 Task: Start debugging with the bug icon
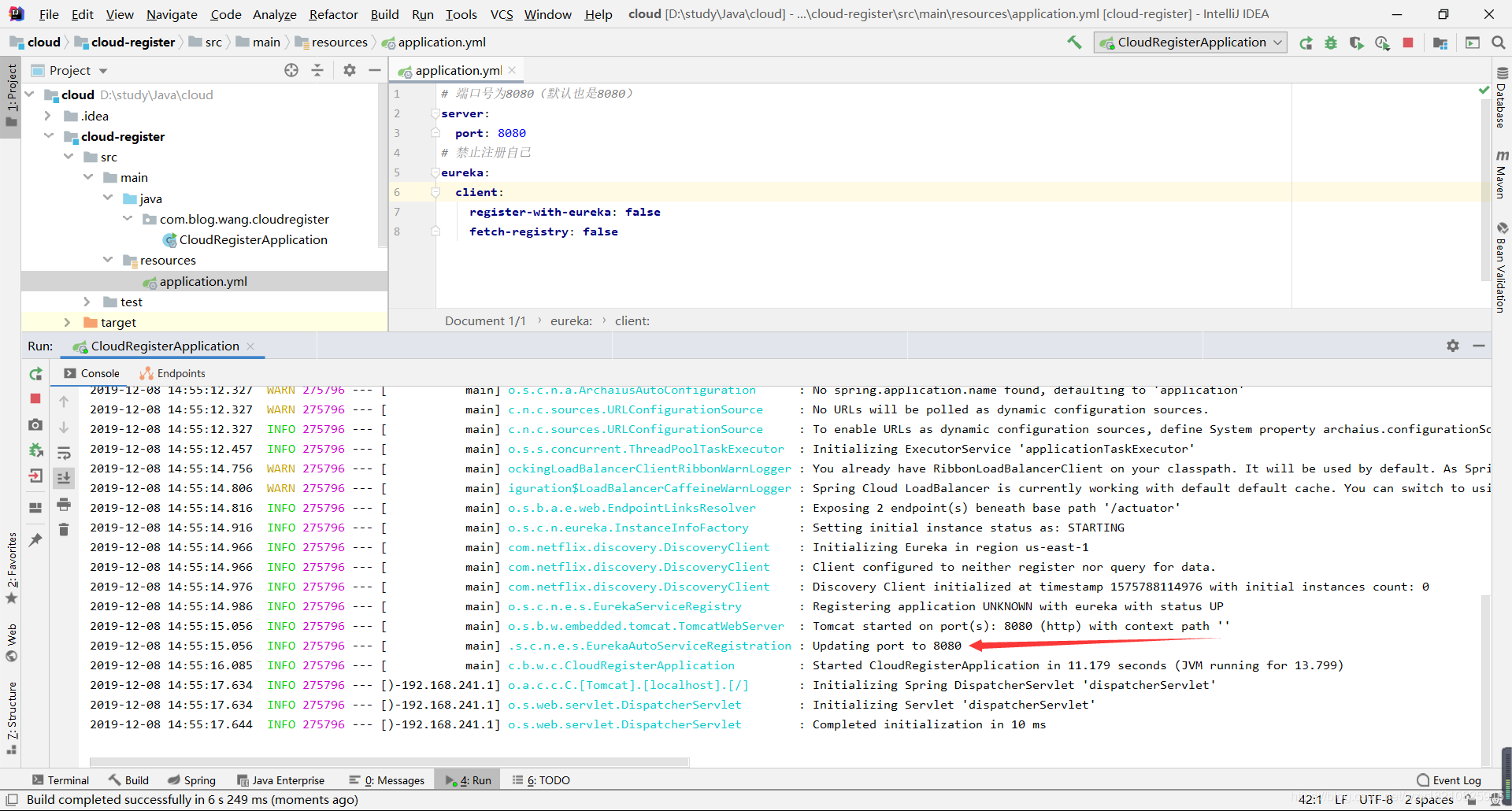(x=1331, y=43)
